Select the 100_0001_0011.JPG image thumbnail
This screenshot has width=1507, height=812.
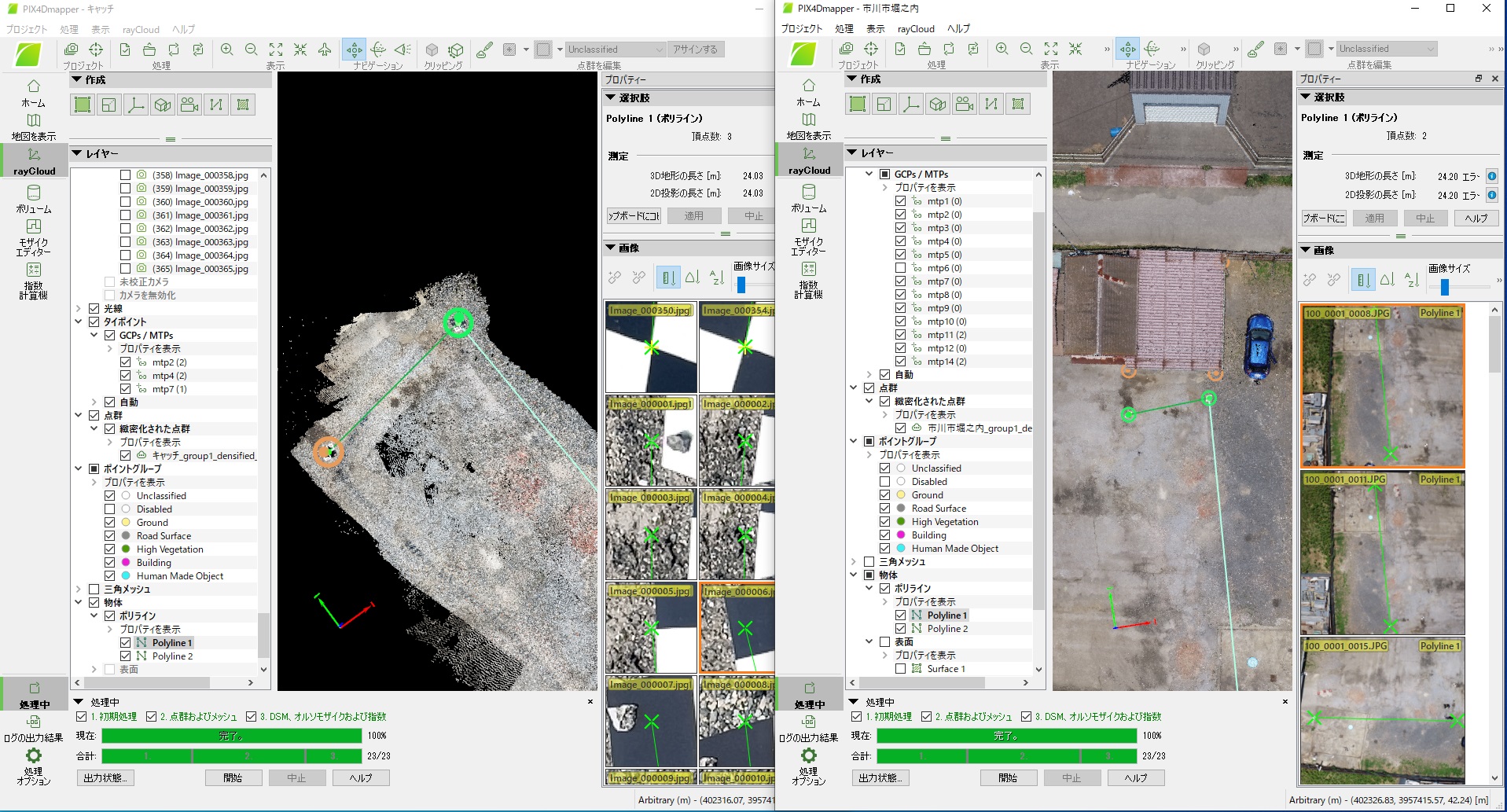(x=1382, y=553)
